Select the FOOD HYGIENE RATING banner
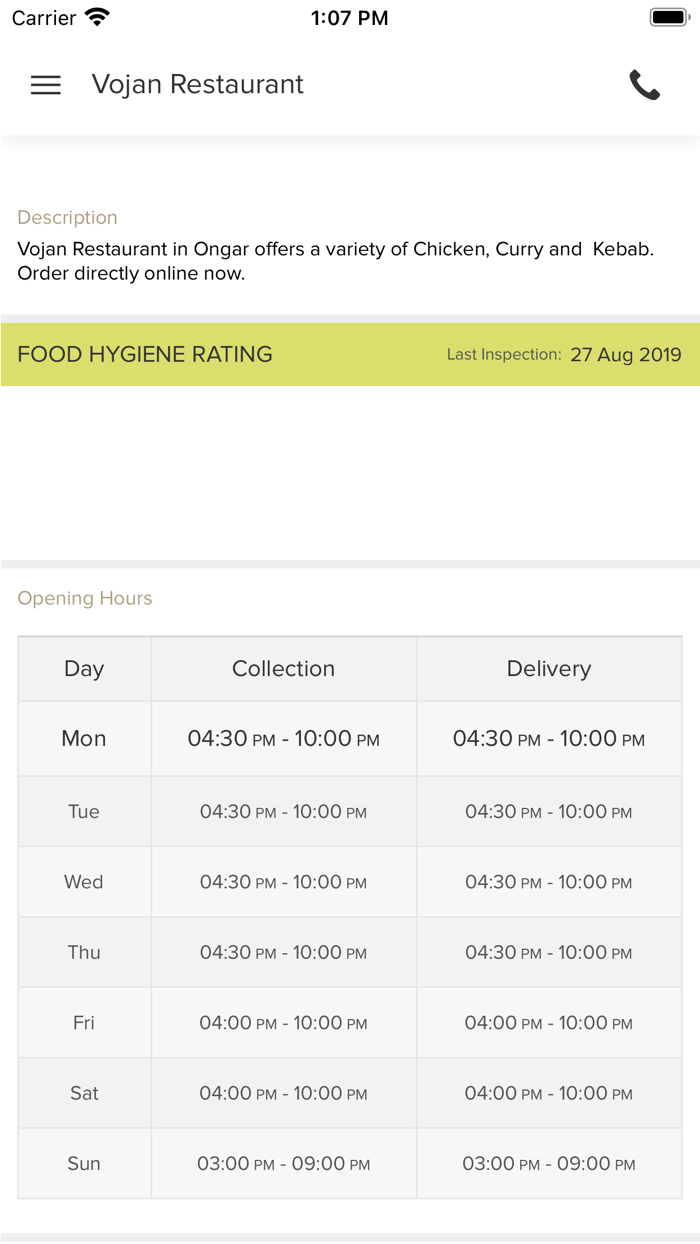 click(144, 354)
